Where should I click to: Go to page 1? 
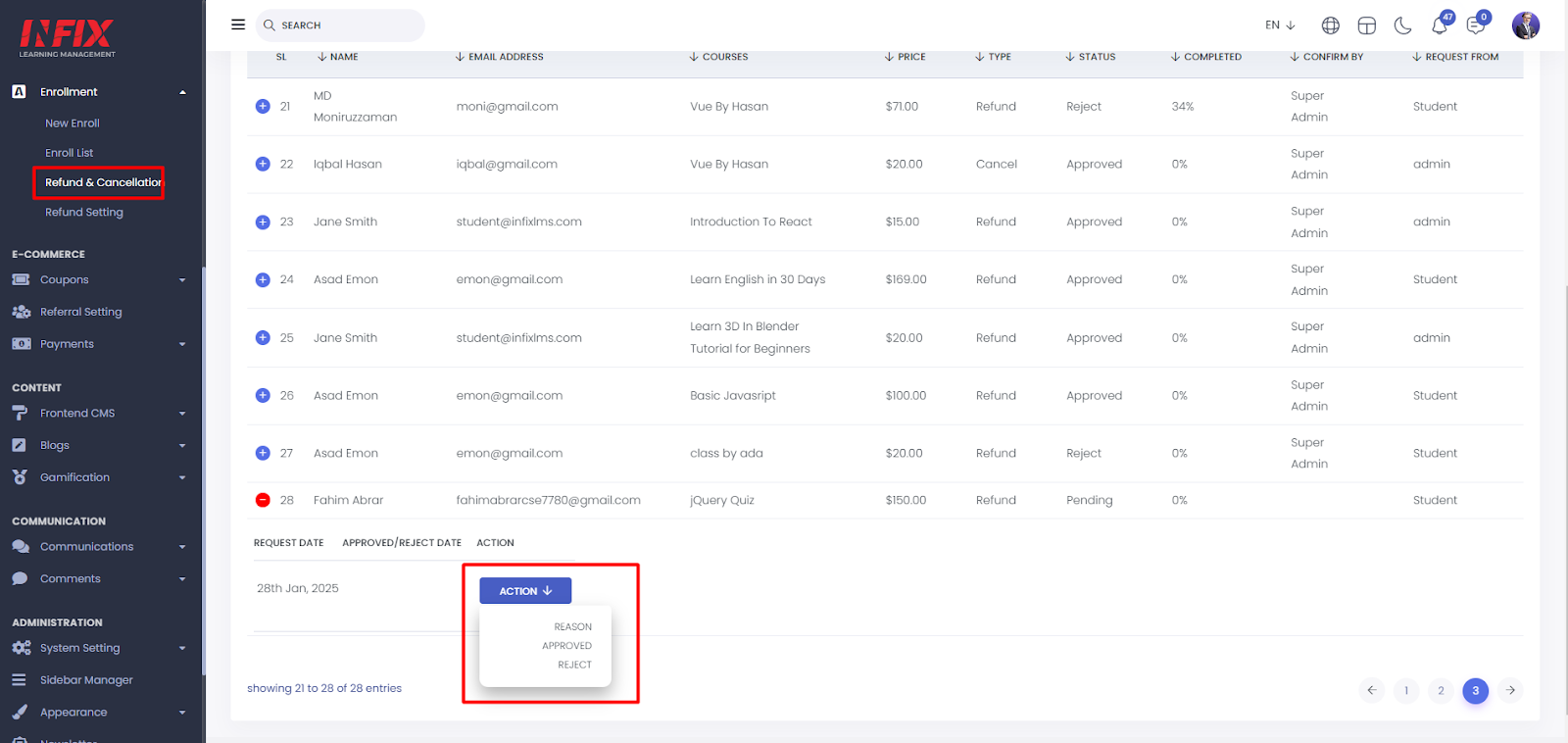pyautogui.click(x=1406, y=690)
